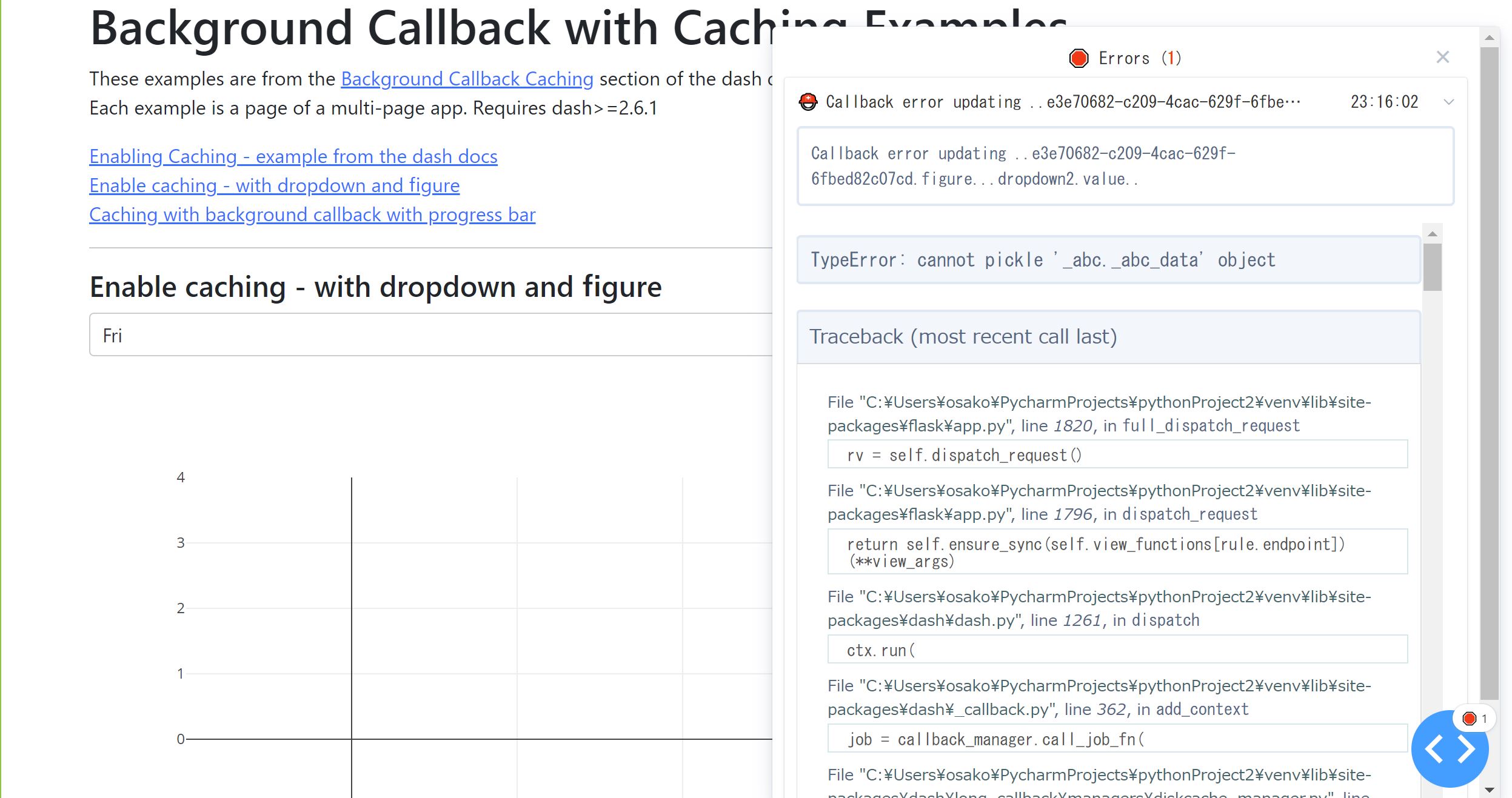This screenshot has width=1512, height=798.
Task: Click the inner traceback scrollbar up arrow
Action: coord(1433,234)
